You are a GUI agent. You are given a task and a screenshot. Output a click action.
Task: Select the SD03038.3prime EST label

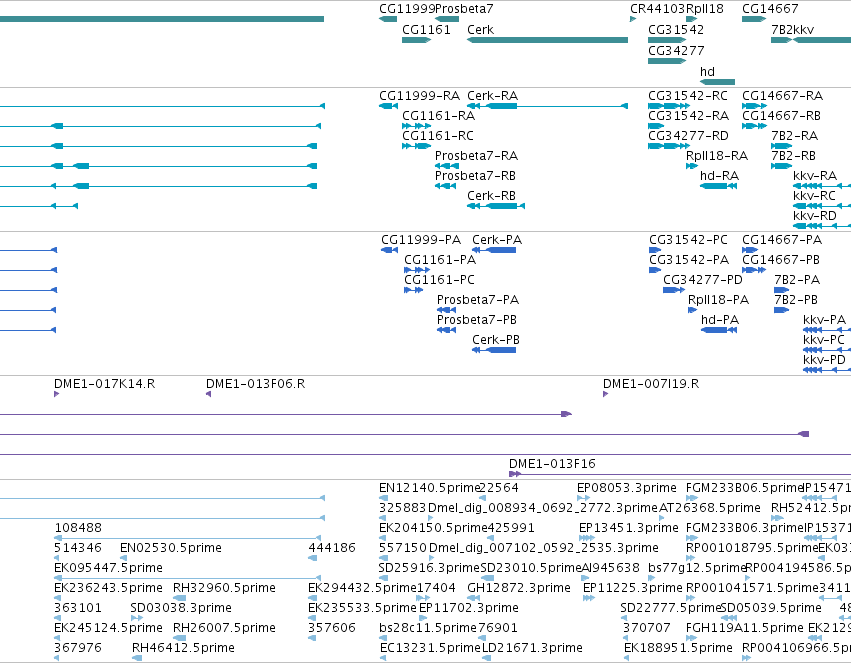[x=181, y=608]
